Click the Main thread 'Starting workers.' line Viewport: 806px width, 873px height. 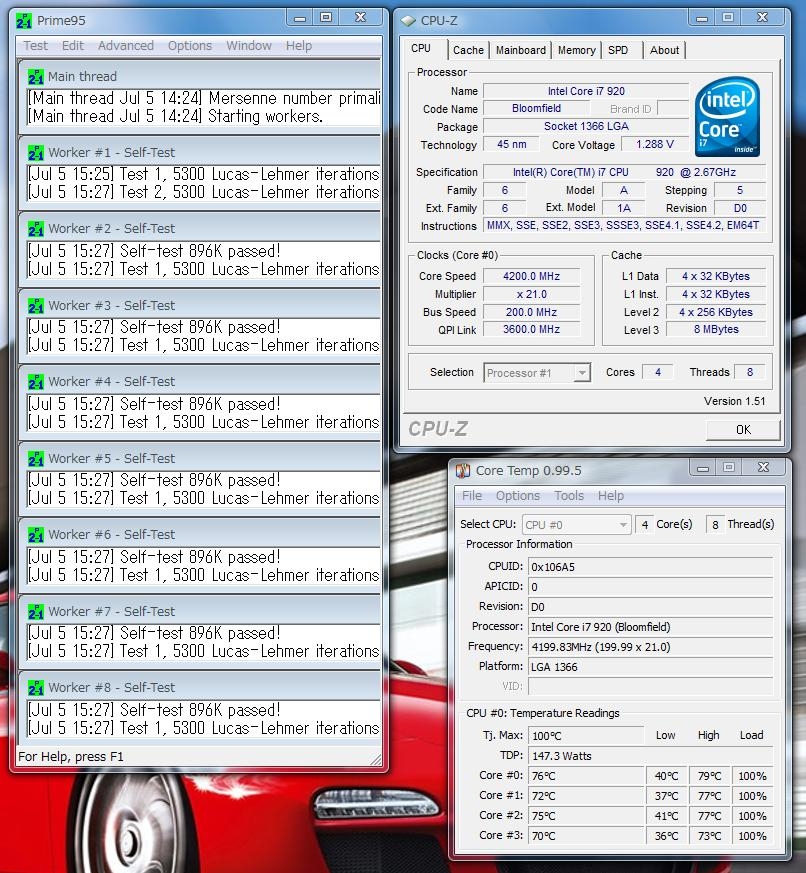[x=175, y=116]
